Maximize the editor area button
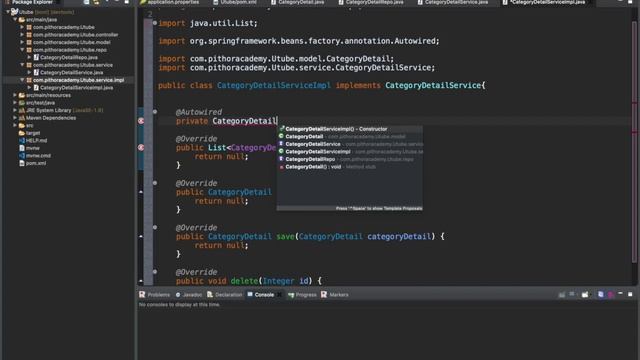 point(630,2)
